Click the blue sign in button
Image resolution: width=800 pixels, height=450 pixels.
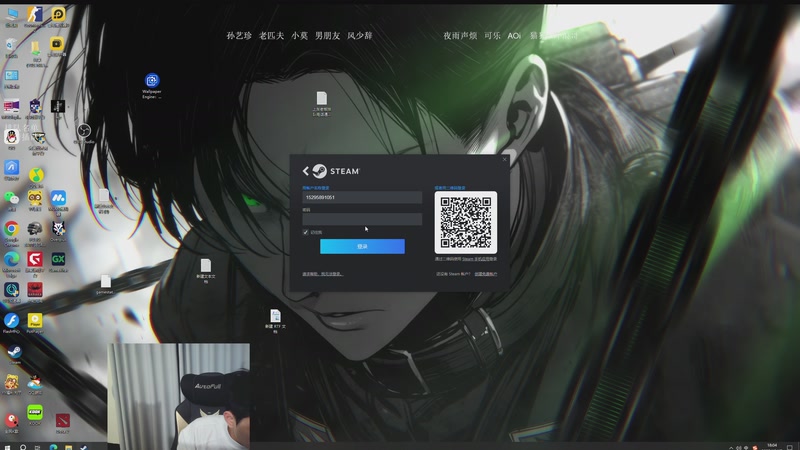(x=362, y=246)
